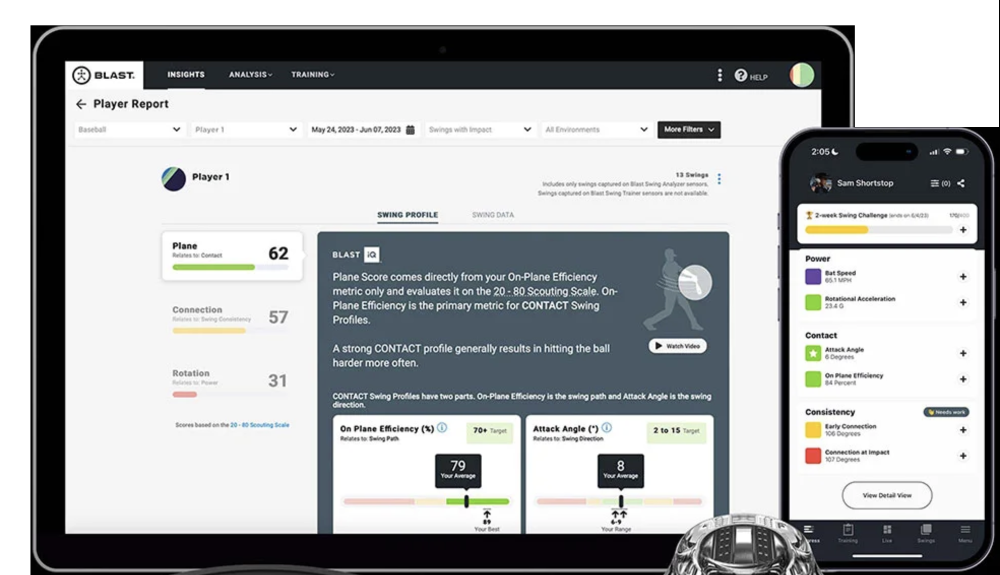Open the user avatar in top bar
Viewport: 1000px width, 575px height.
(802, 75)
